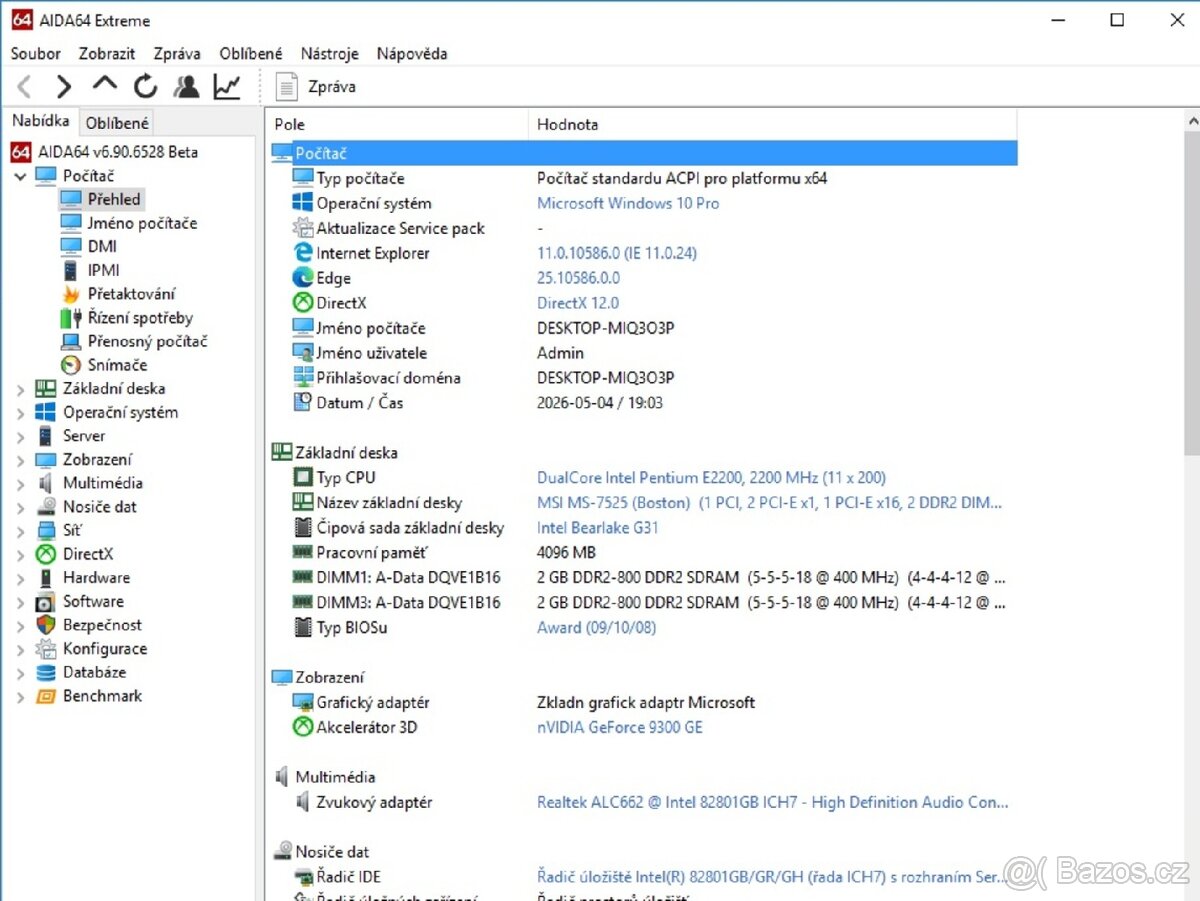Open the Nástroje menu
Screen dimensions: 1200x901
coord(329,53)
